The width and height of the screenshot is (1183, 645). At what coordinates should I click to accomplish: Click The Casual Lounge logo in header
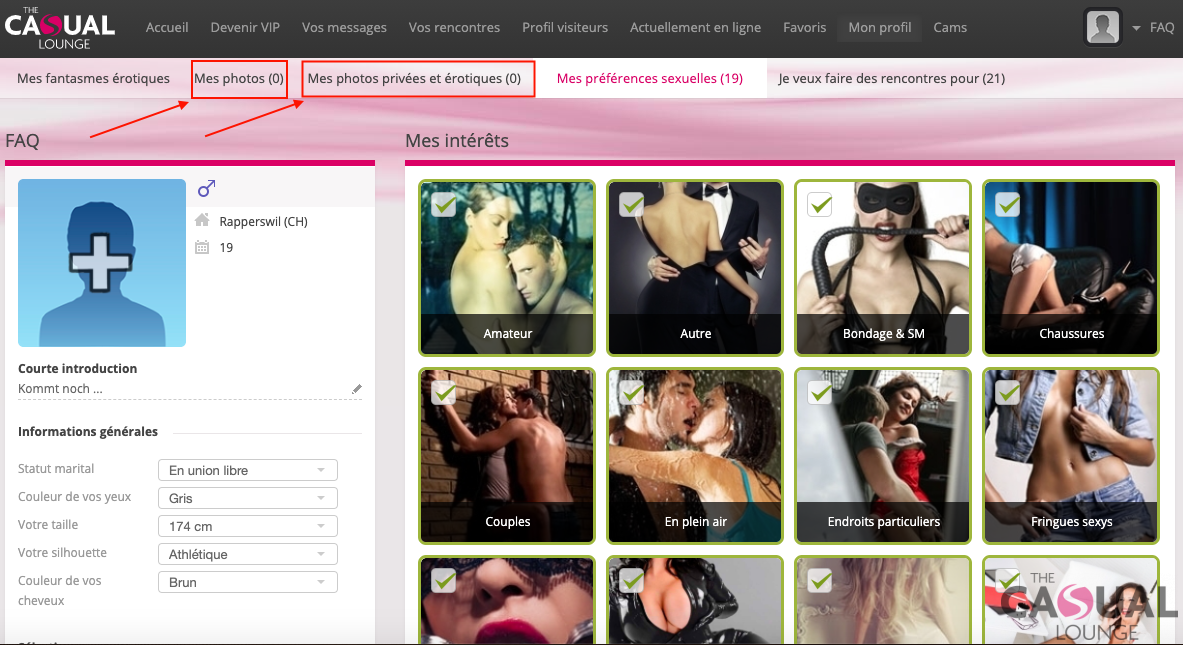(x=60, y=28)
